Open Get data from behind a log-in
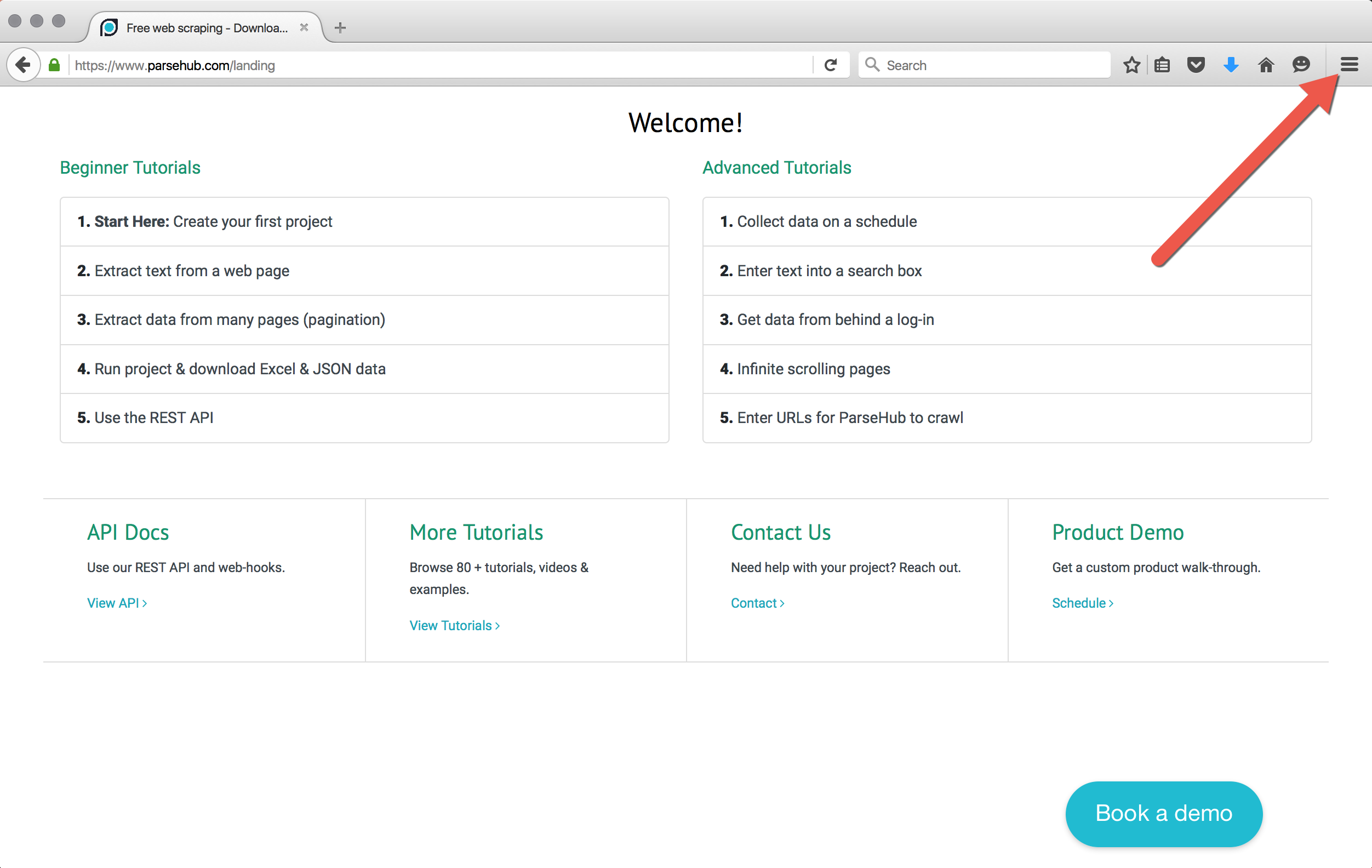Viewport: 1372px width, 868px height. [x=1007, y=319]
